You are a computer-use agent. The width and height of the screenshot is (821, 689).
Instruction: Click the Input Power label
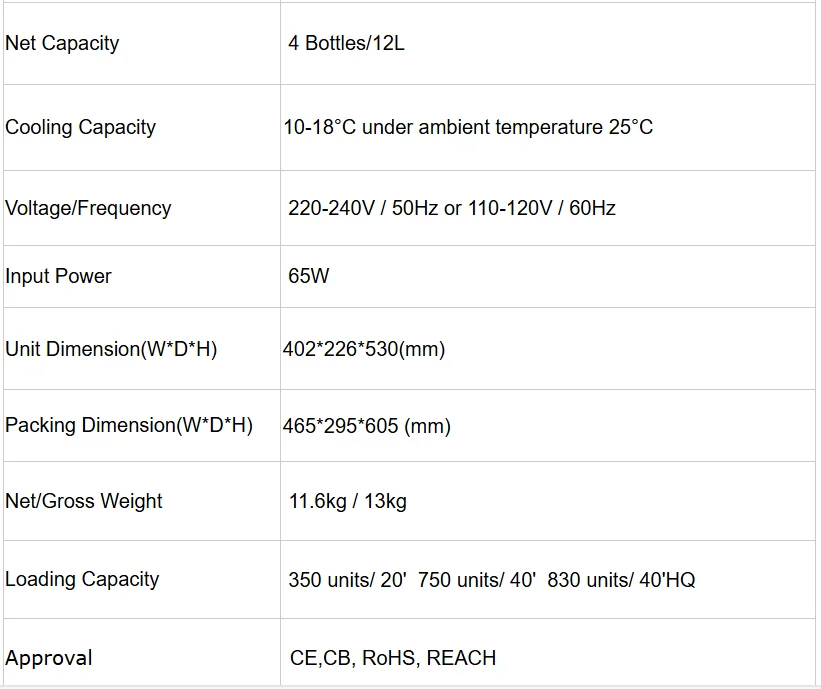58,277
